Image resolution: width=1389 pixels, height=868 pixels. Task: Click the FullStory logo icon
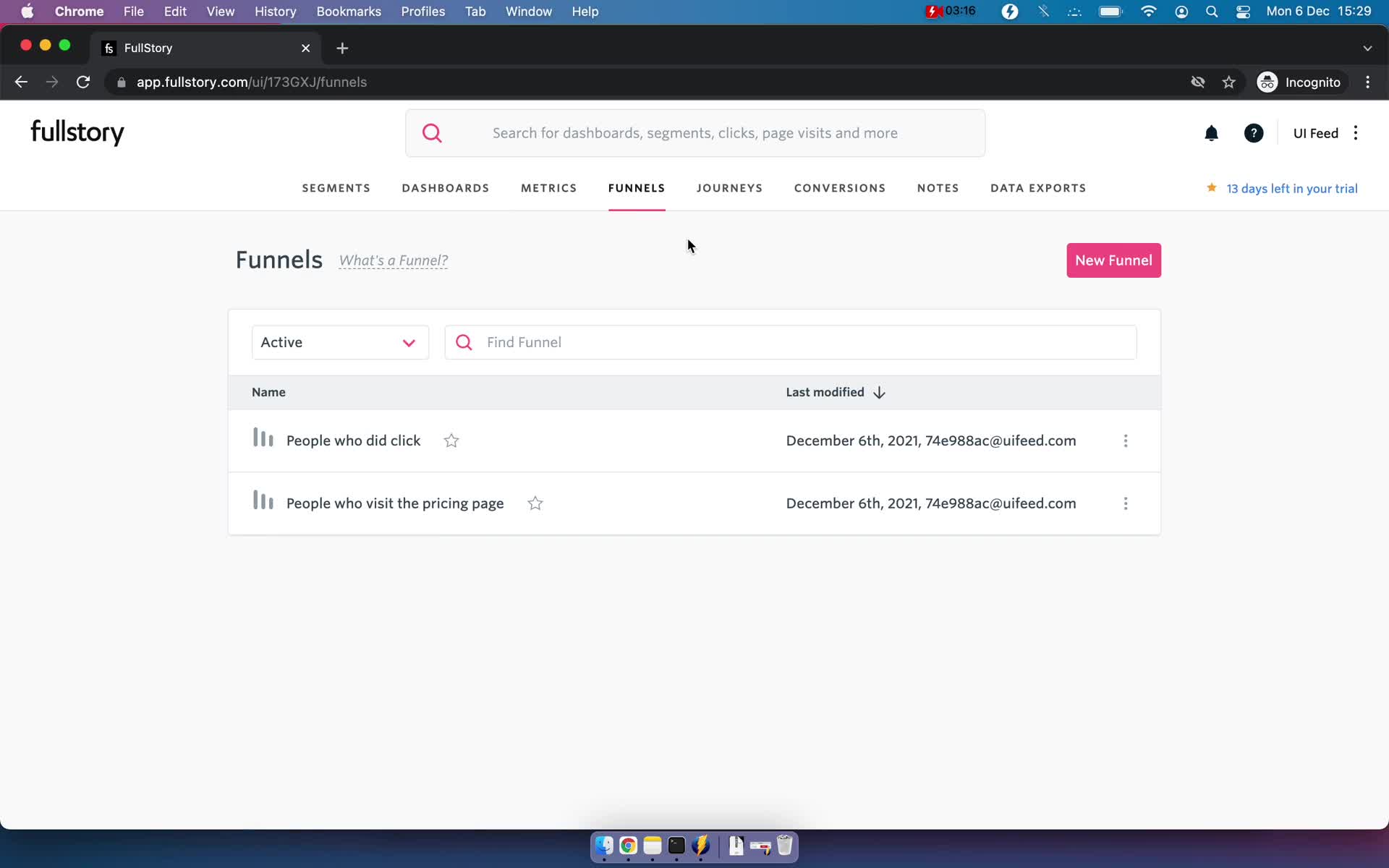click(77, 132)
